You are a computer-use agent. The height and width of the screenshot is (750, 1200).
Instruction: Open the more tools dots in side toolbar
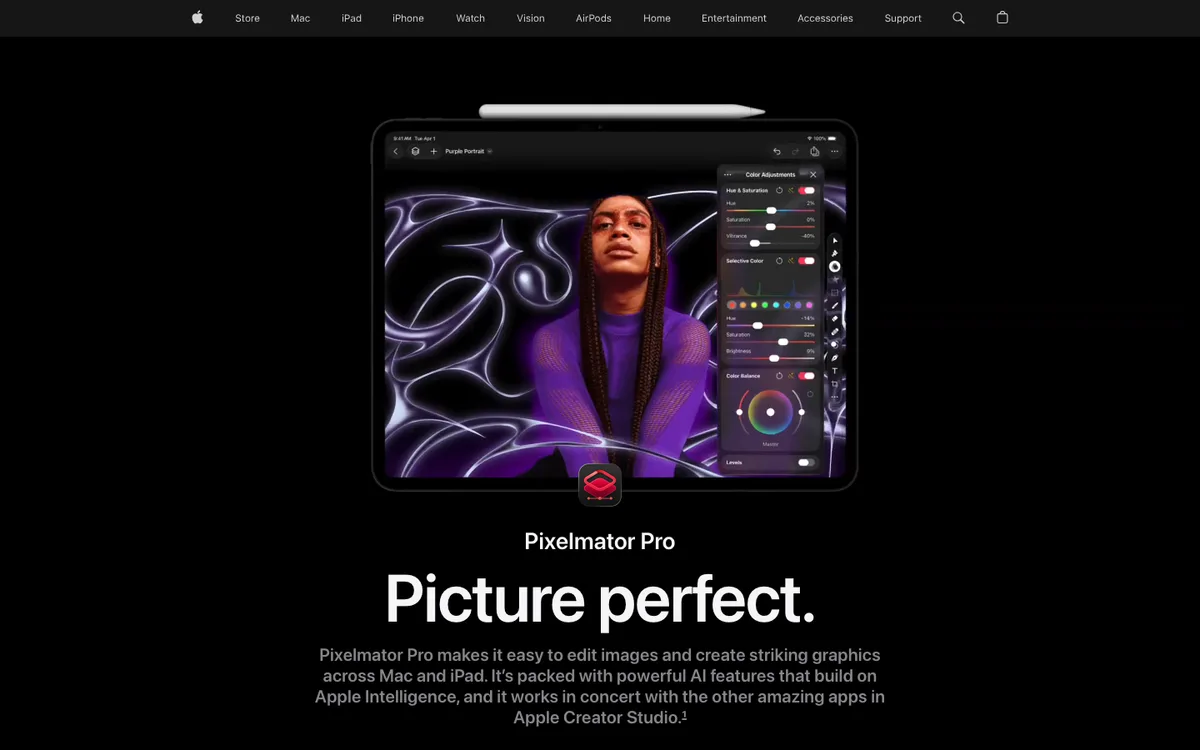click(835, 396)
